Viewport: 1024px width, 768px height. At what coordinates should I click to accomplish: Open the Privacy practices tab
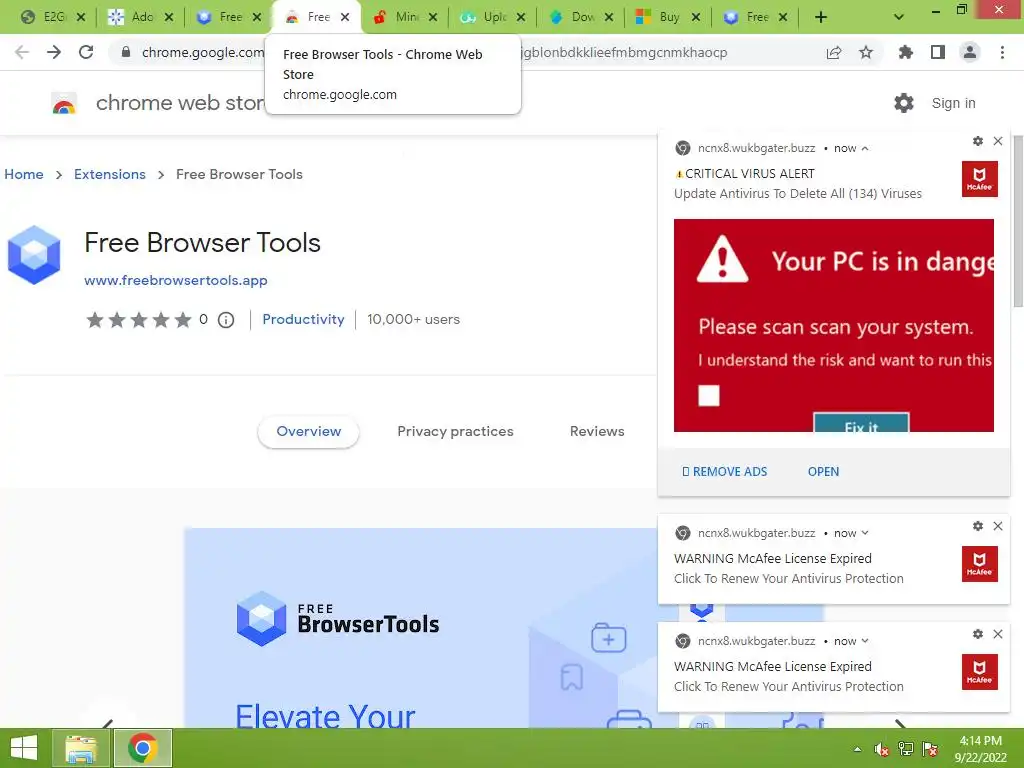pos(455,432)
